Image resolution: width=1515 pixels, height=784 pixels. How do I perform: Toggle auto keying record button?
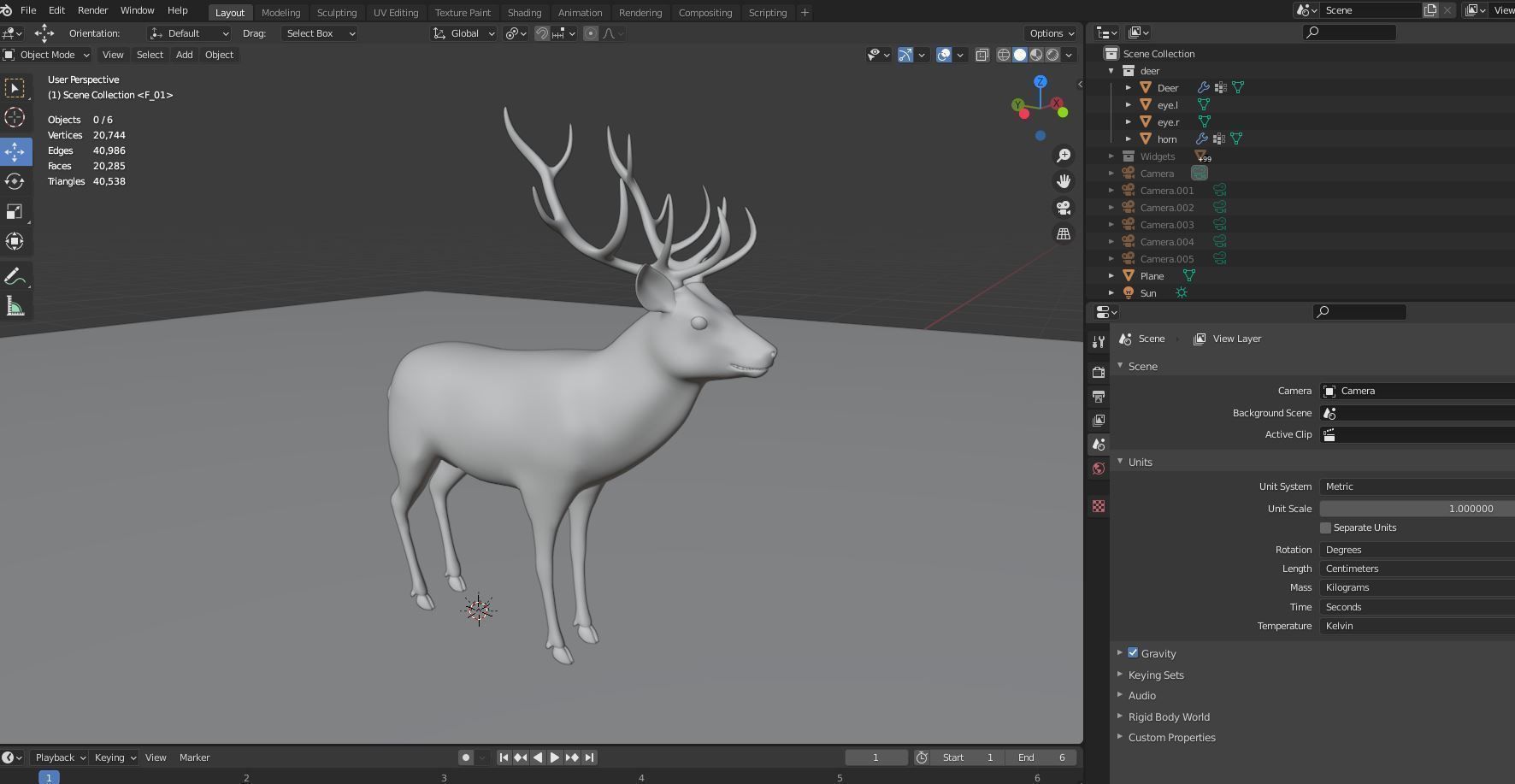click(x=466, y=757)
